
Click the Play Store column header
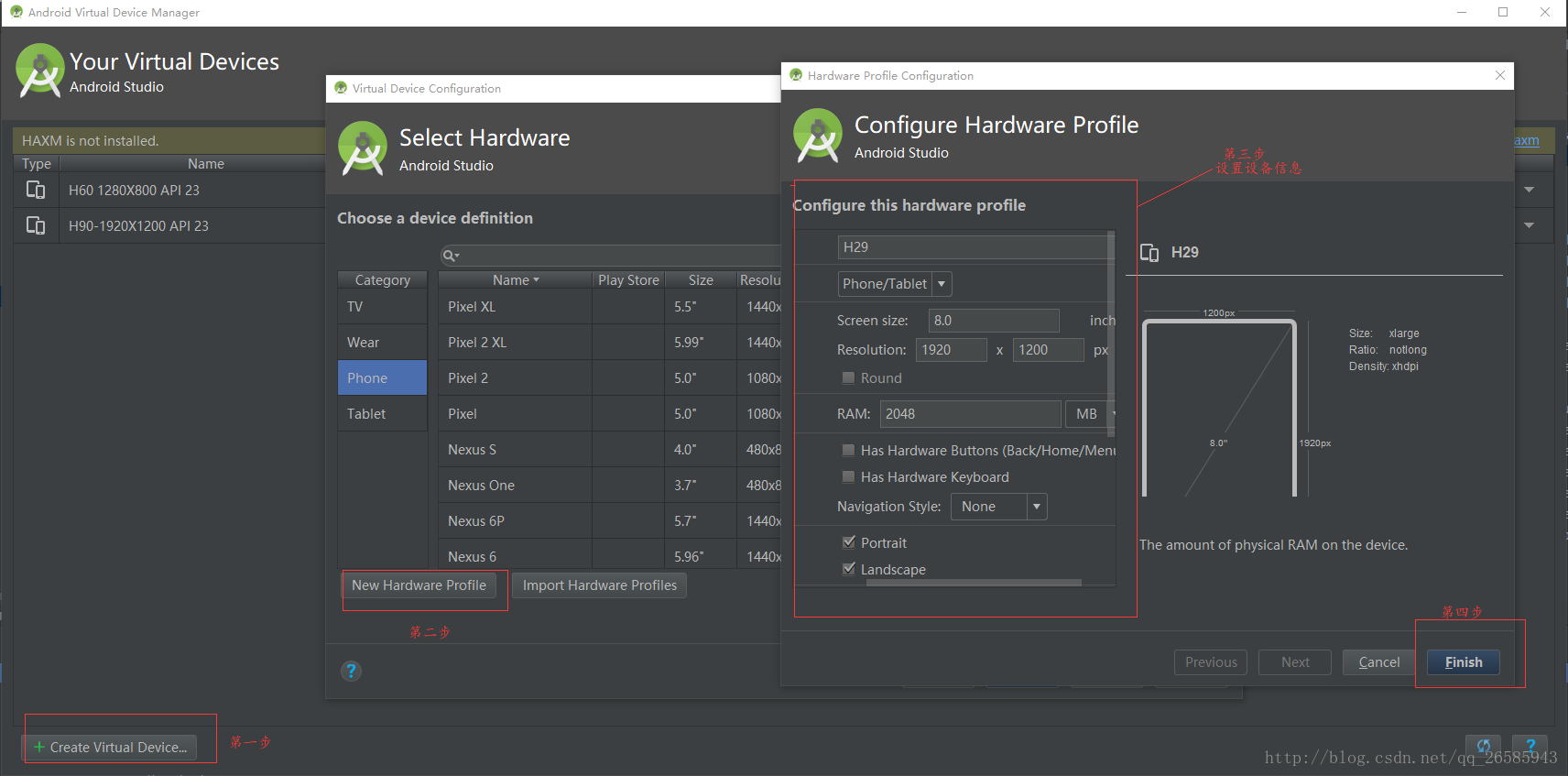628,279
